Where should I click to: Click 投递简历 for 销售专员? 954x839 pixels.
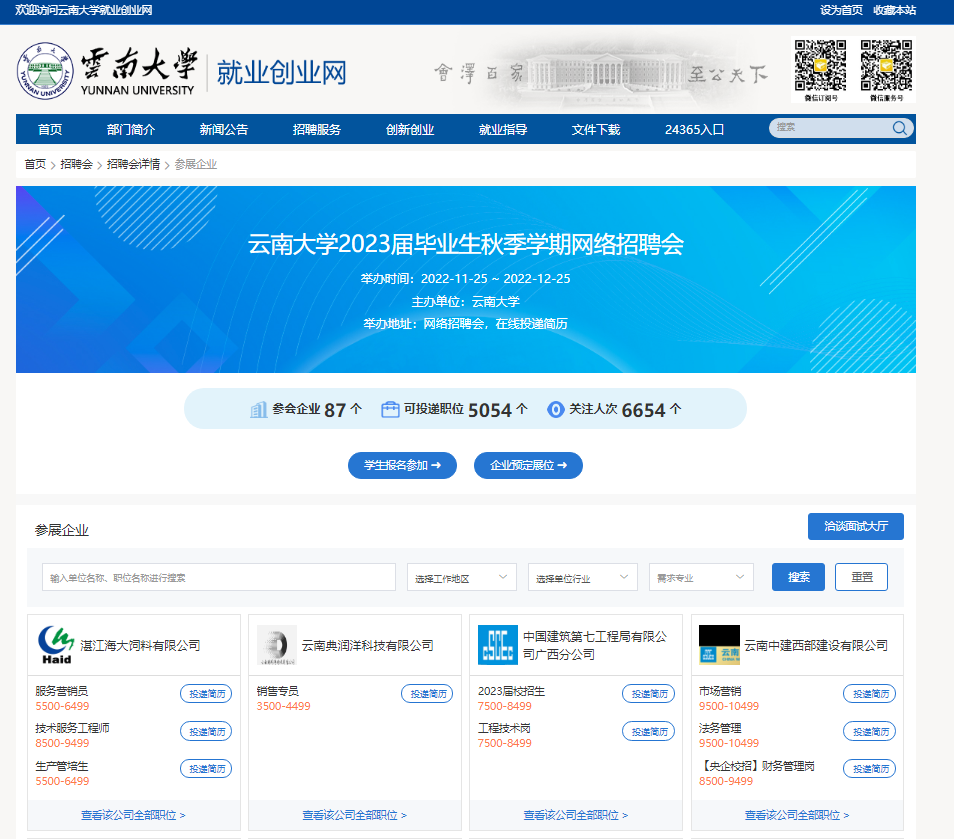click(427, 694)
